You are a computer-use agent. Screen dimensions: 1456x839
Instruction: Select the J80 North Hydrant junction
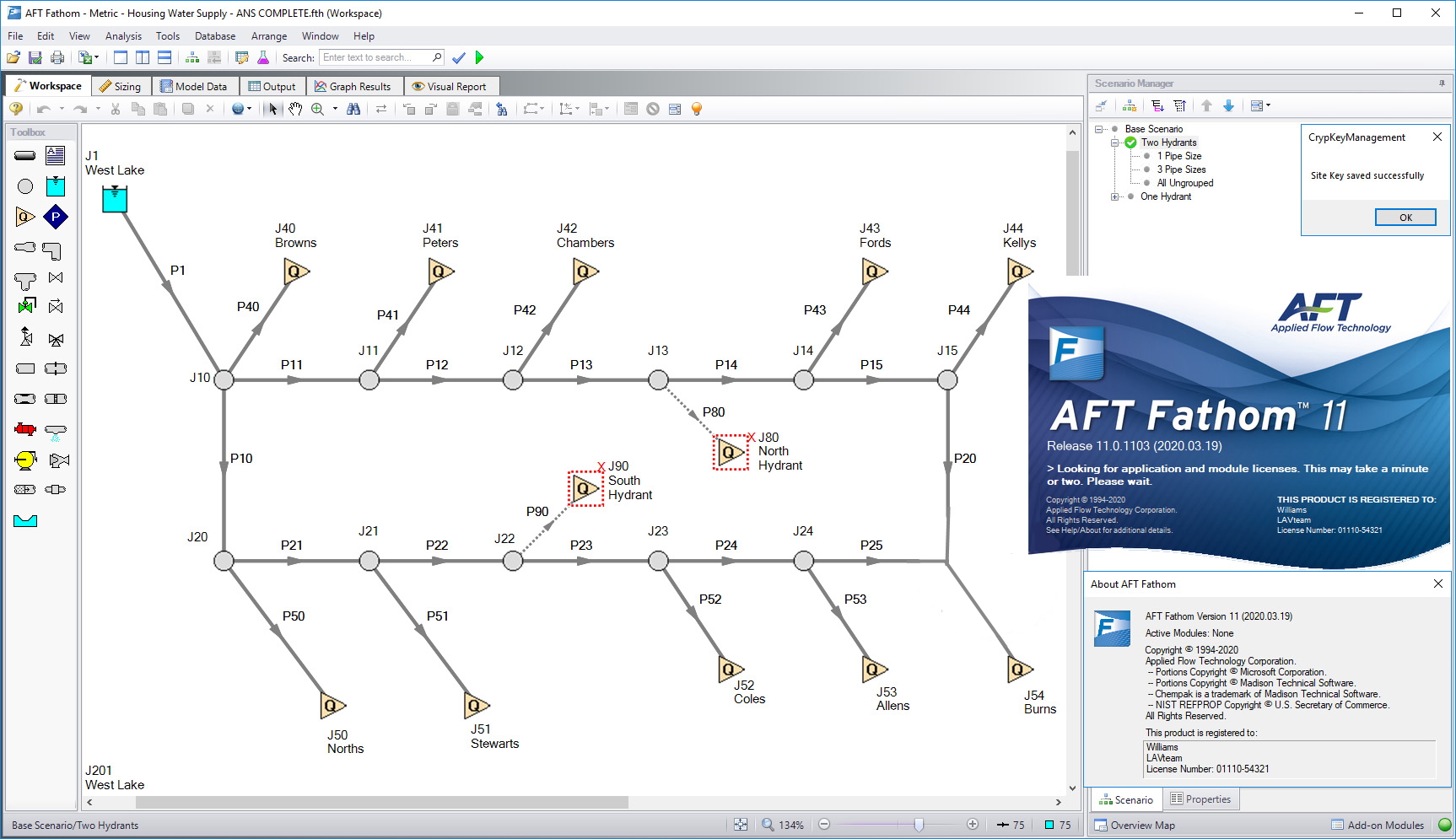click(x=731, y=453)
